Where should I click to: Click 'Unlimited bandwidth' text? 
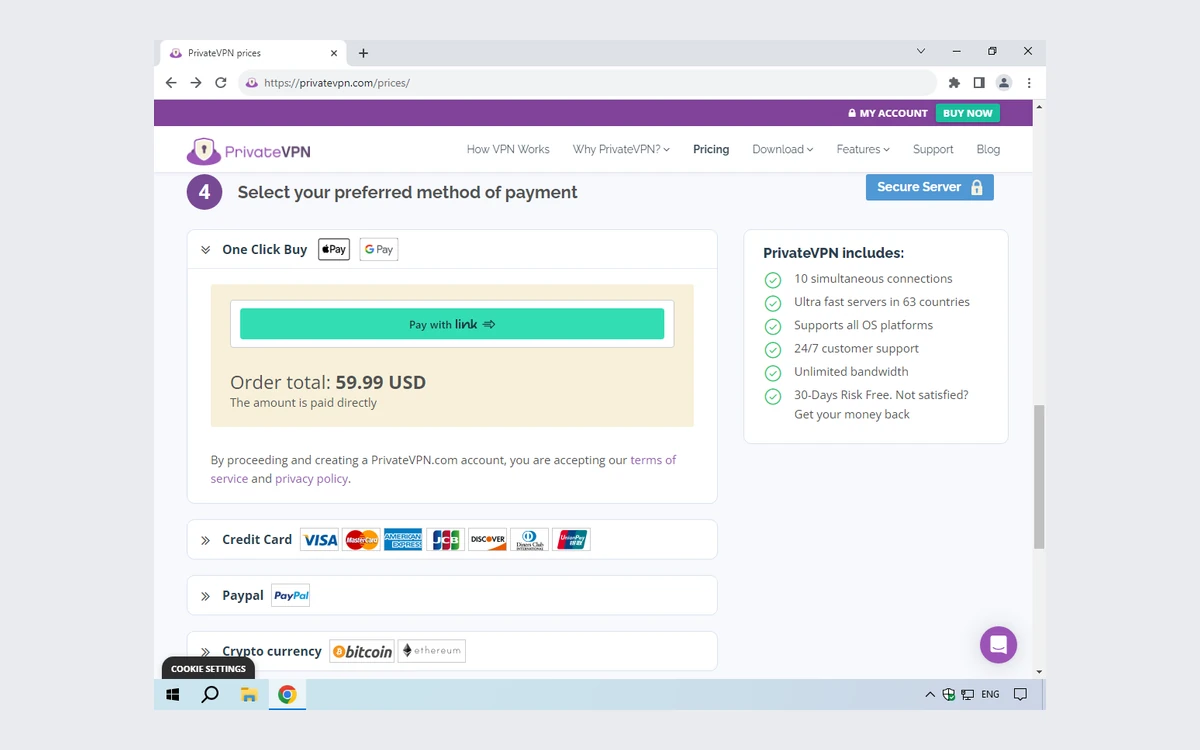(x=851, y=372)
